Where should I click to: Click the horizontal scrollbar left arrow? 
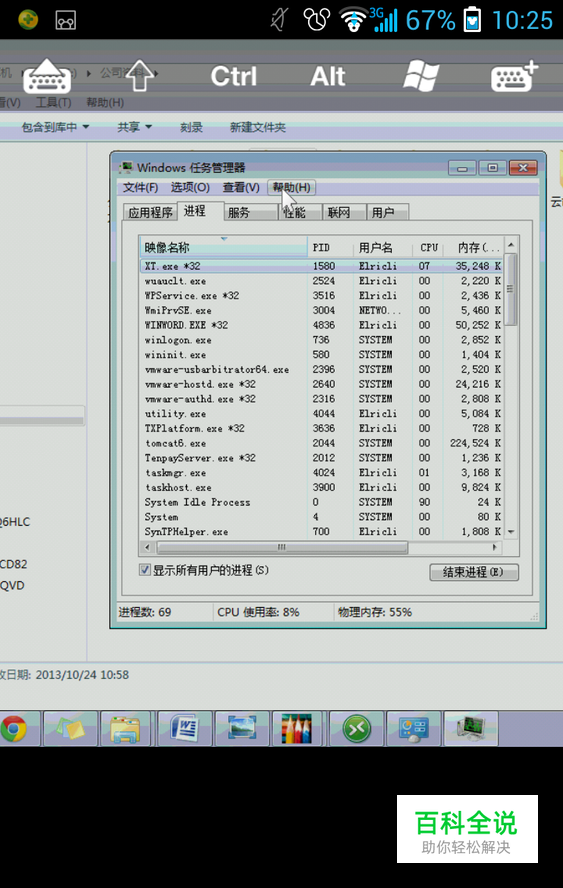tap(148, 547)
